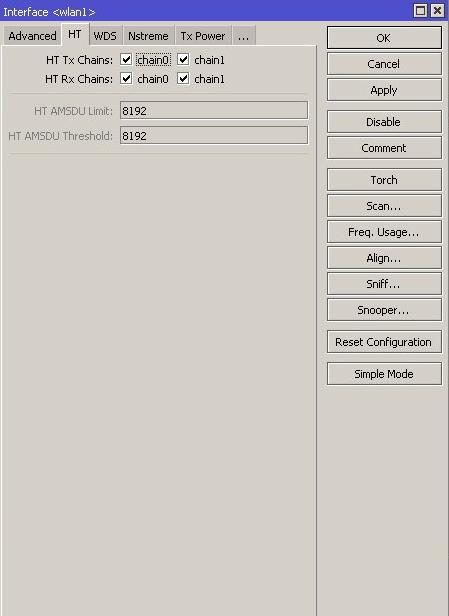Apply the interface settings
This screenshot has height=616, width=449.
tap(384, 90)
